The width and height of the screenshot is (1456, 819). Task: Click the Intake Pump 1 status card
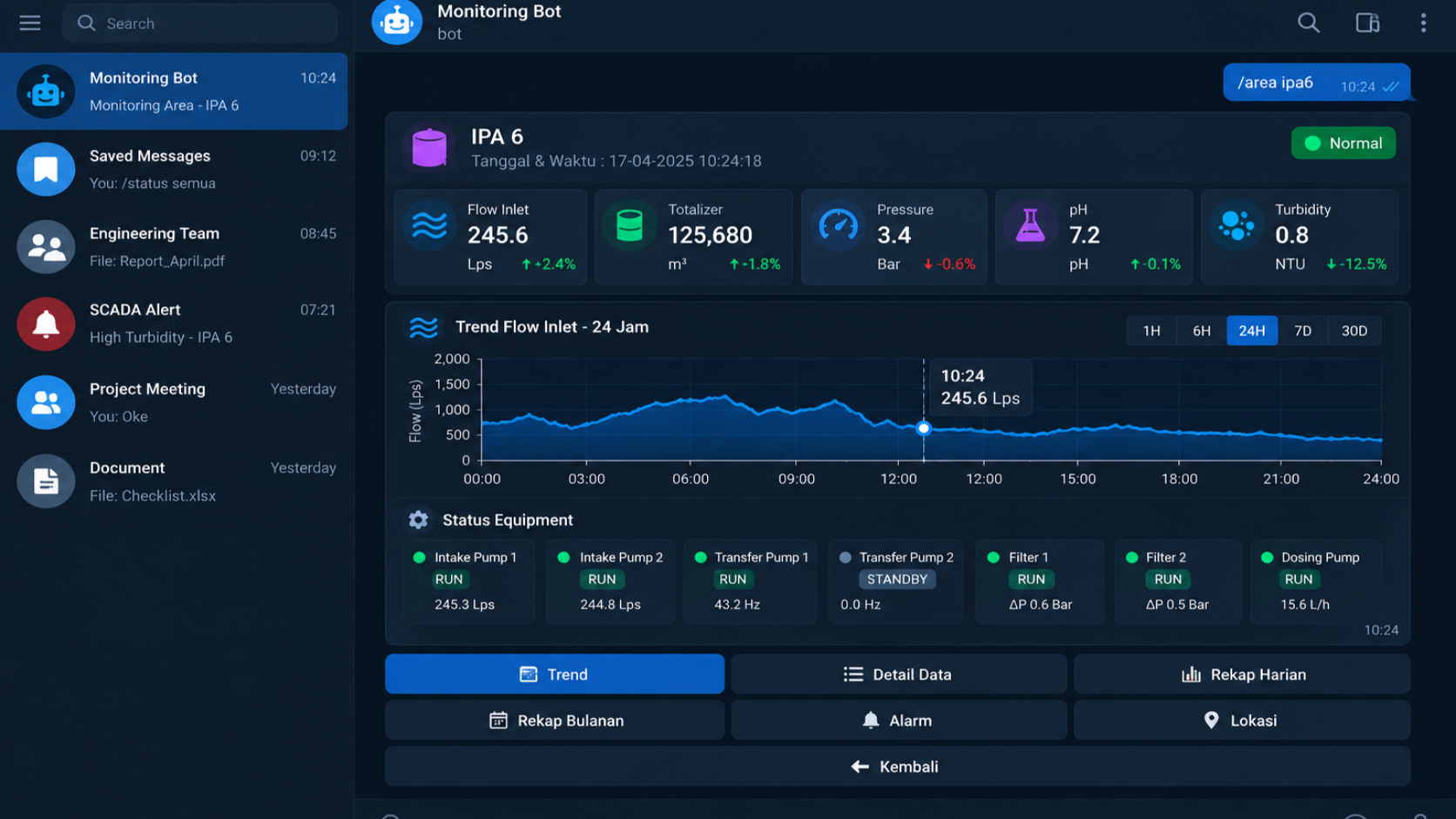[x=468, y=581]
